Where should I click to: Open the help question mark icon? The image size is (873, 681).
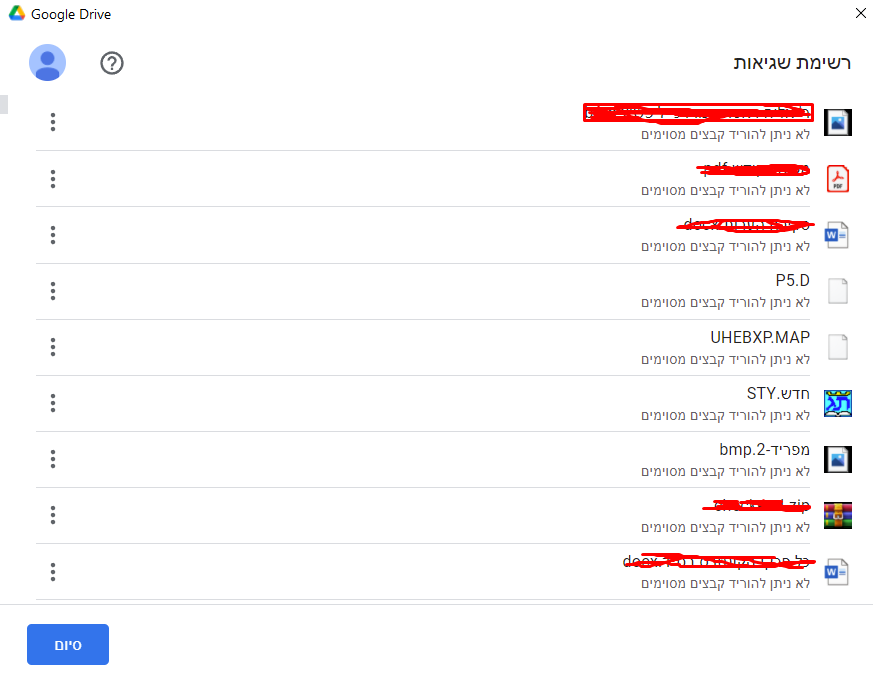point(112,63)
